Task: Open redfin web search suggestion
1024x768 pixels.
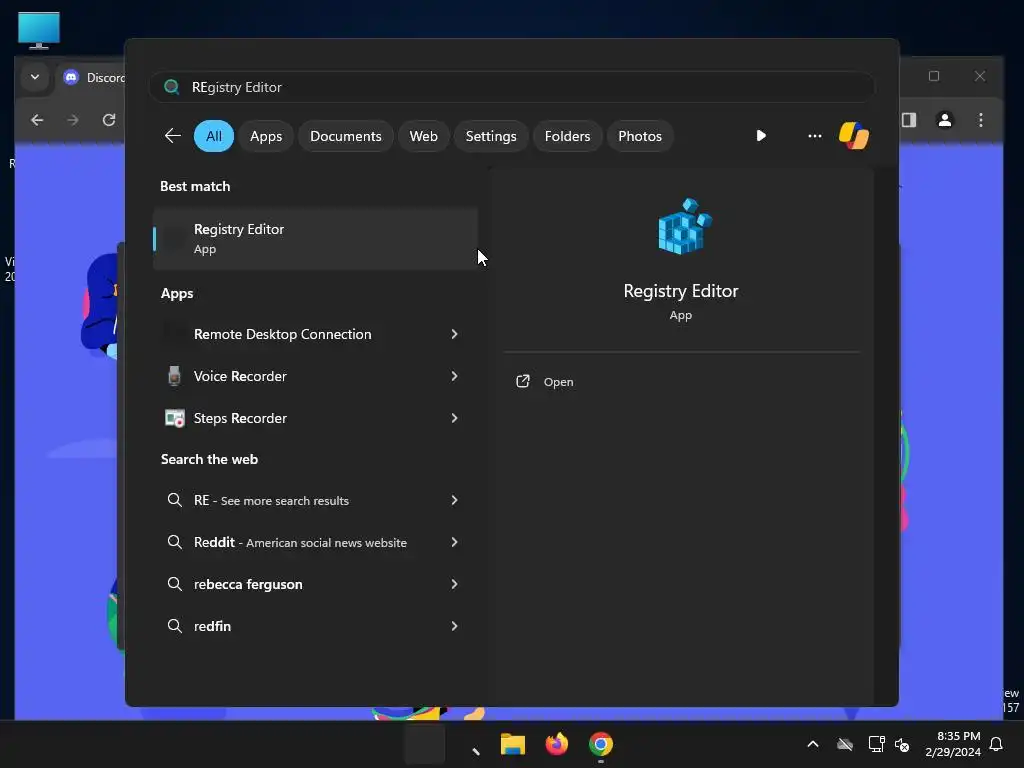Action: 212,626
